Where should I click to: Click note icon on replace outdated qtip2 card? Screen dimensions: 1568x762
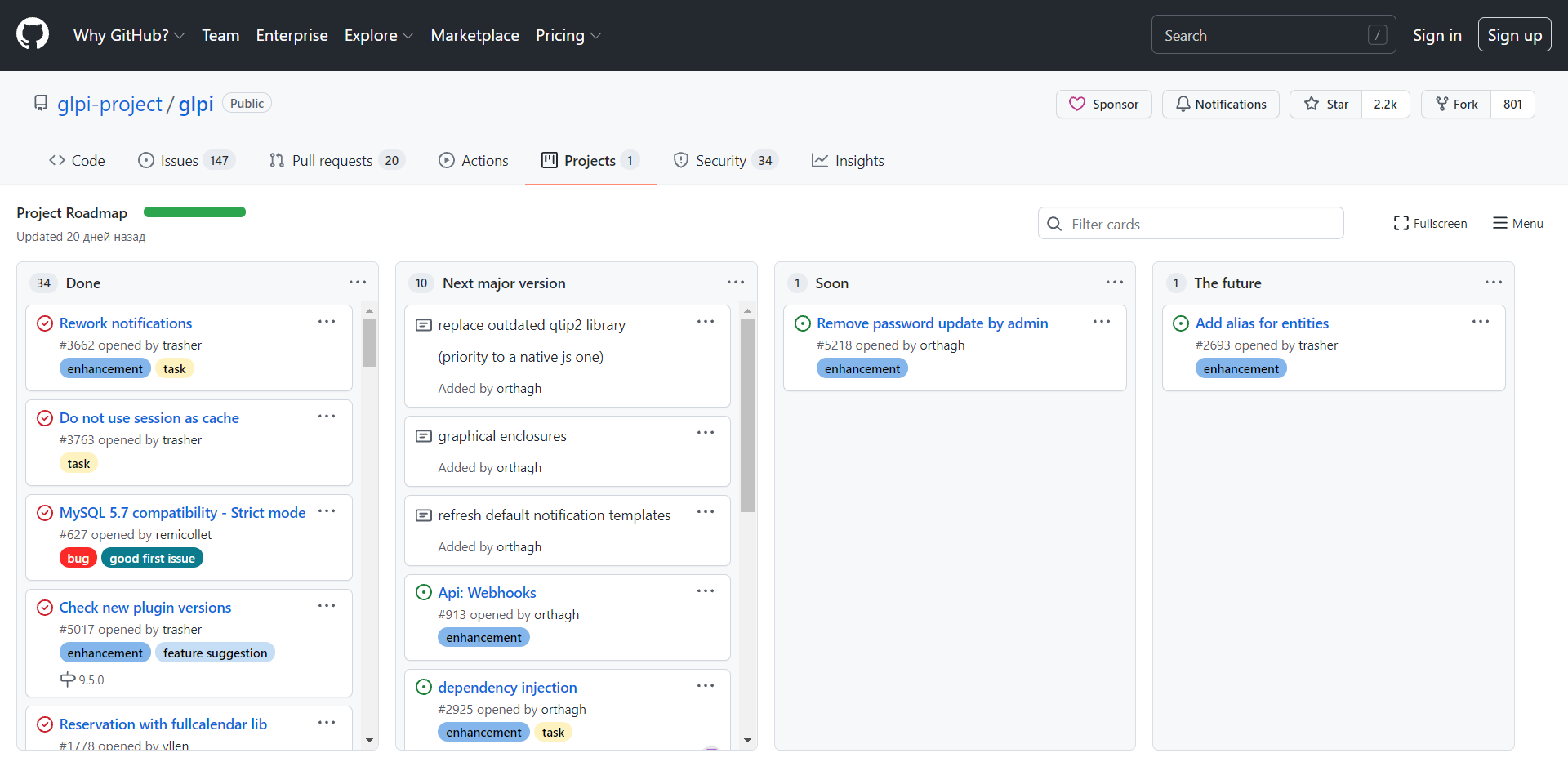point(424,325)
